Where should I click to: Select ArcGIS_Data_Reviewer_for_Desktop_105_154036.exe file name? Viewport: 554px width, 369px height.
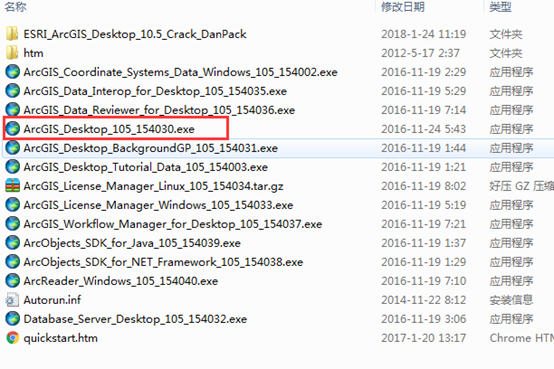click(159, 110)
